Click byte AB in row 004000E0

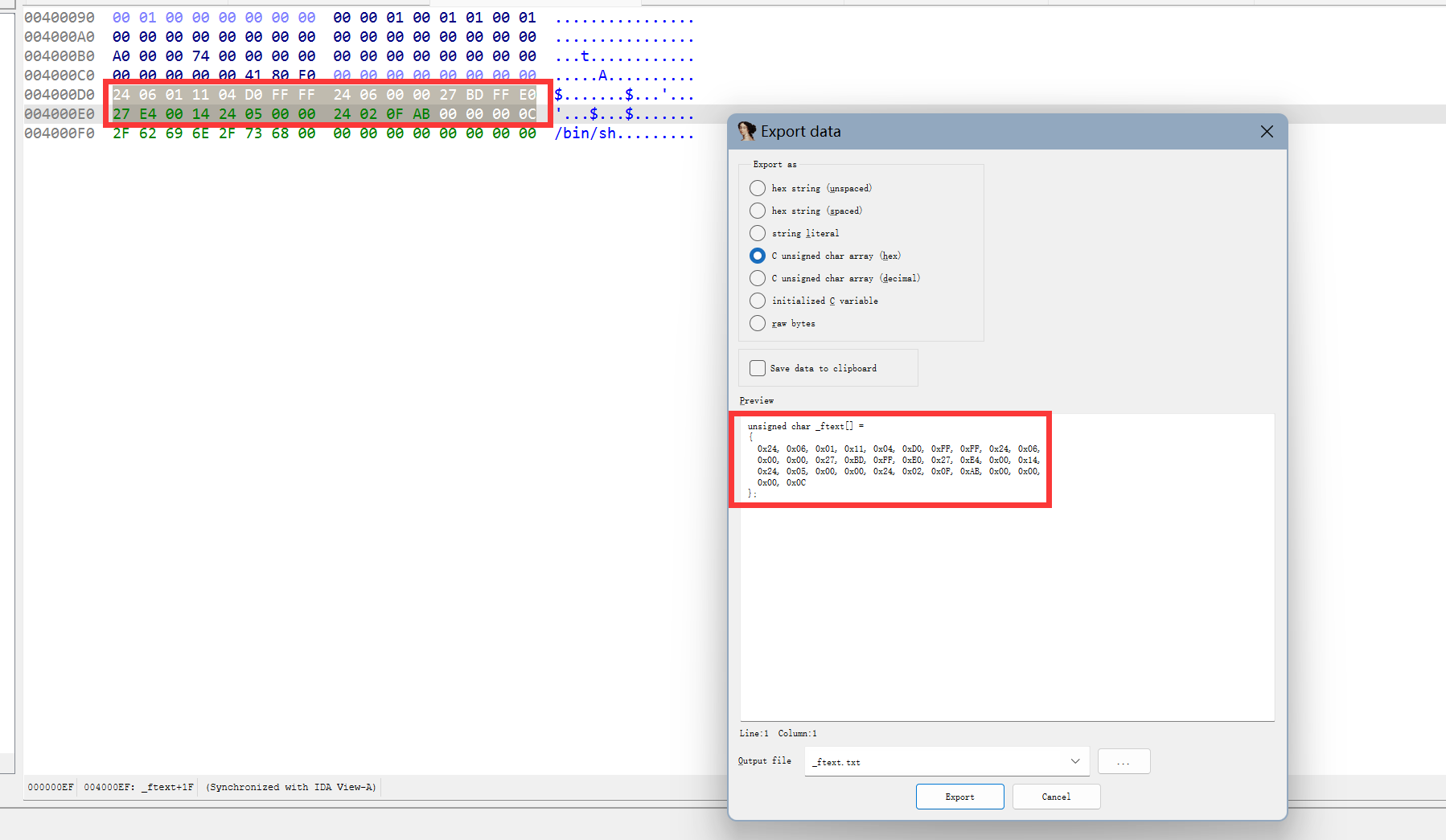pyautogui.click(x=421, y=114)
